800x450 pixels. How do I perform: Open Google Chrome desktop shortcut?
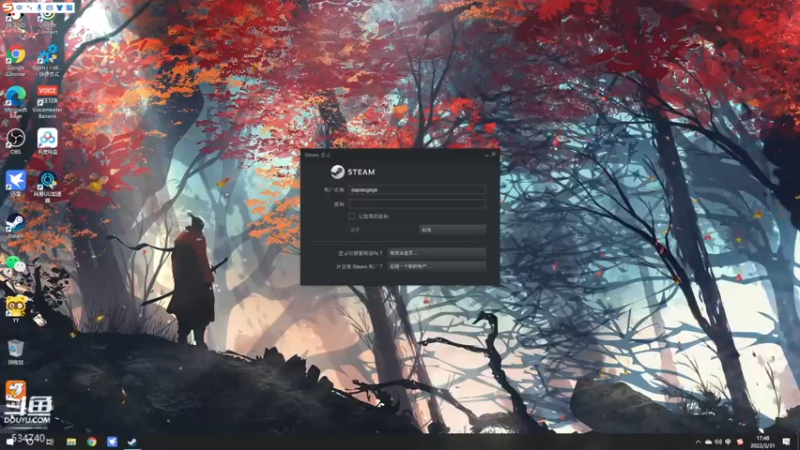point(16,59)
